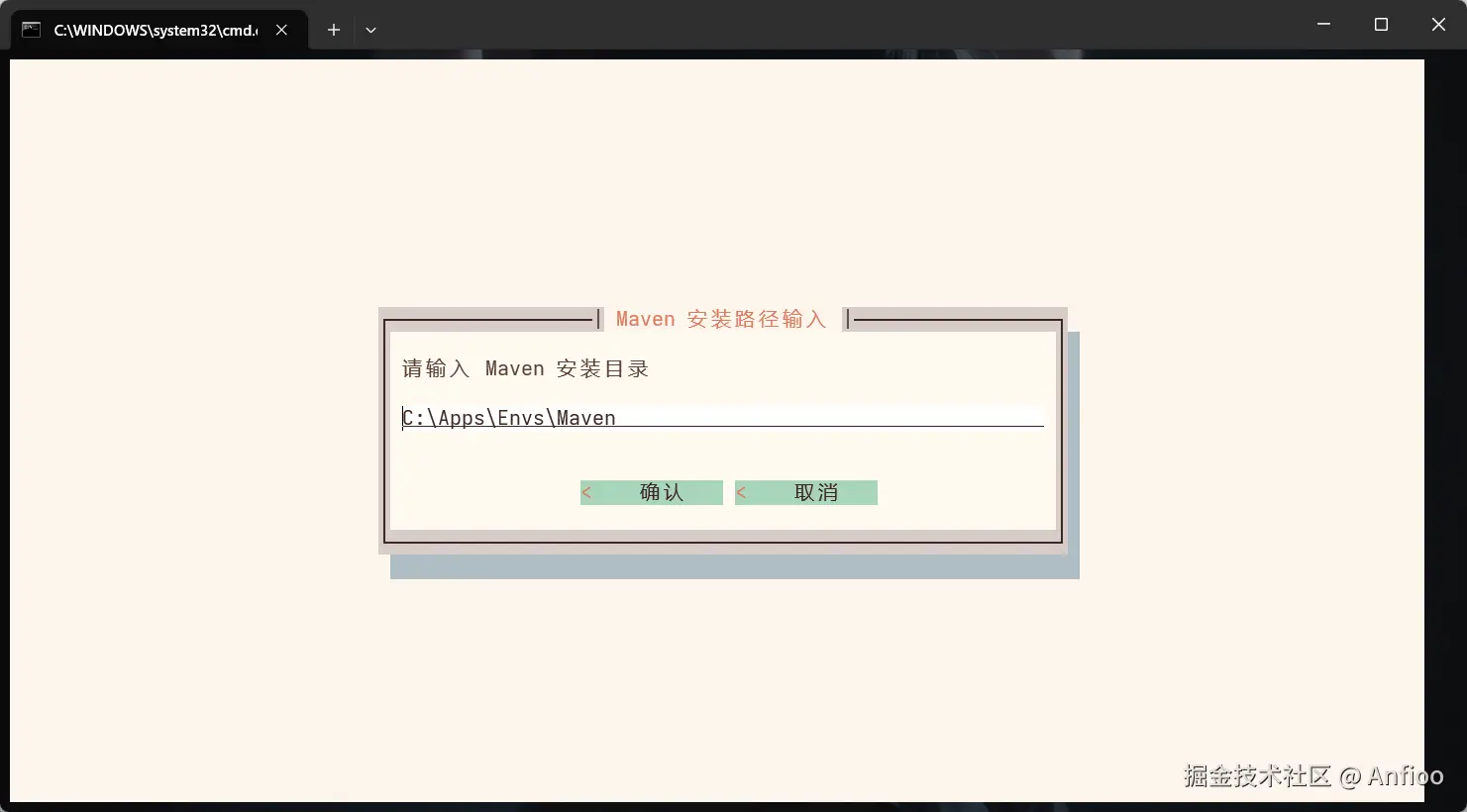
Task: Open the tab switcher chevron next to plus
Action: click(370, 30)
